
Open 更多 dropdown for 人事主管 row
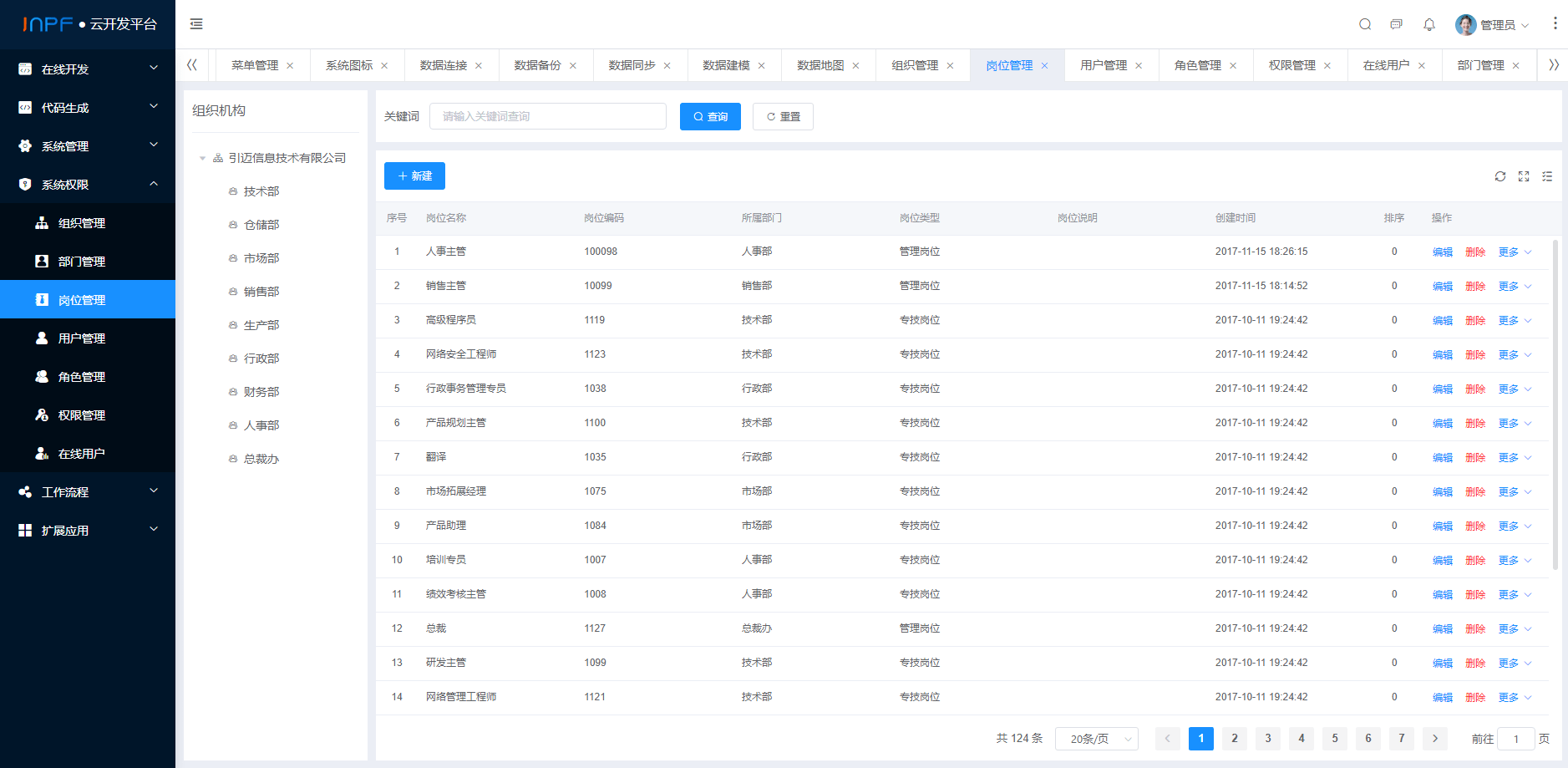[1515, 252]
